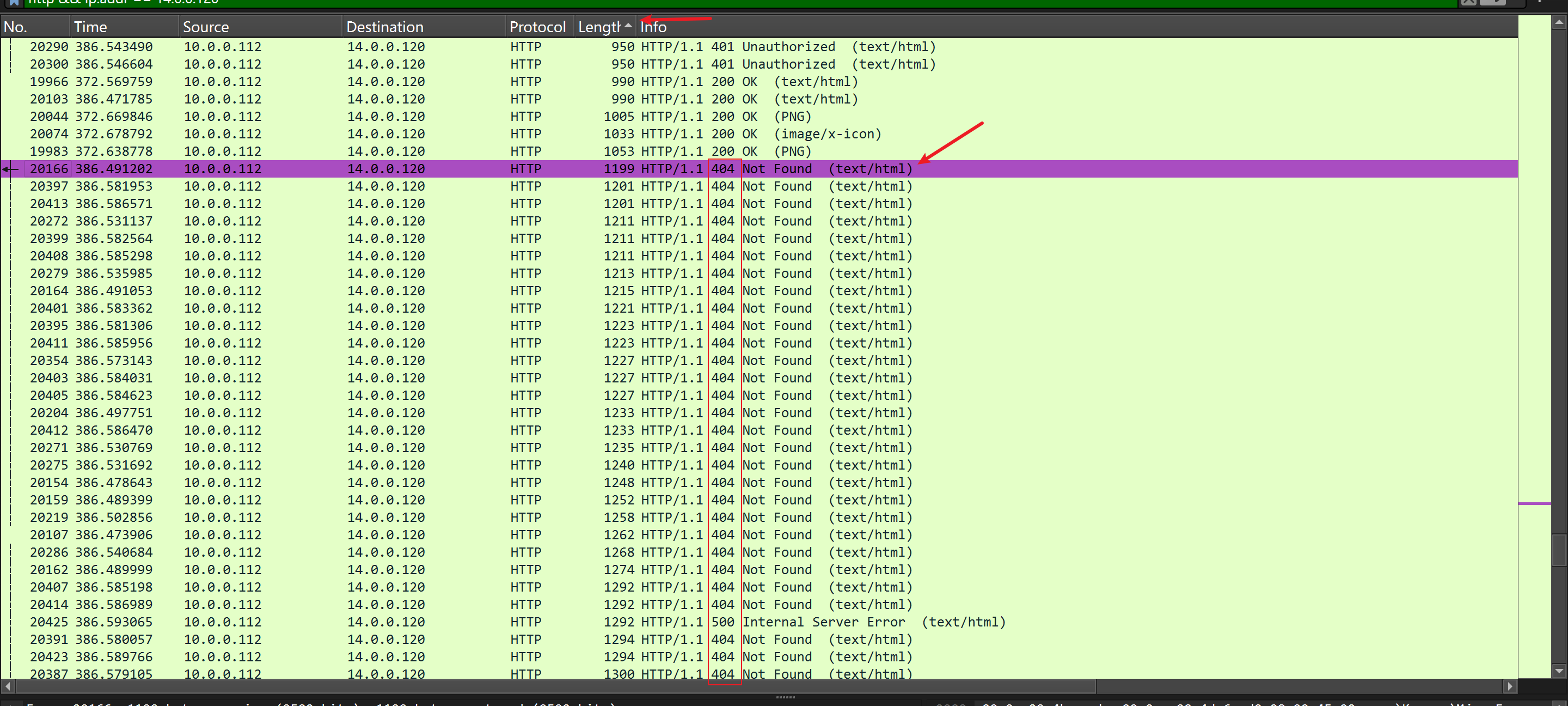The image size is (1568, 706).
Task: Click vertical scrollbar down arrow
Action: [1558, 671]
